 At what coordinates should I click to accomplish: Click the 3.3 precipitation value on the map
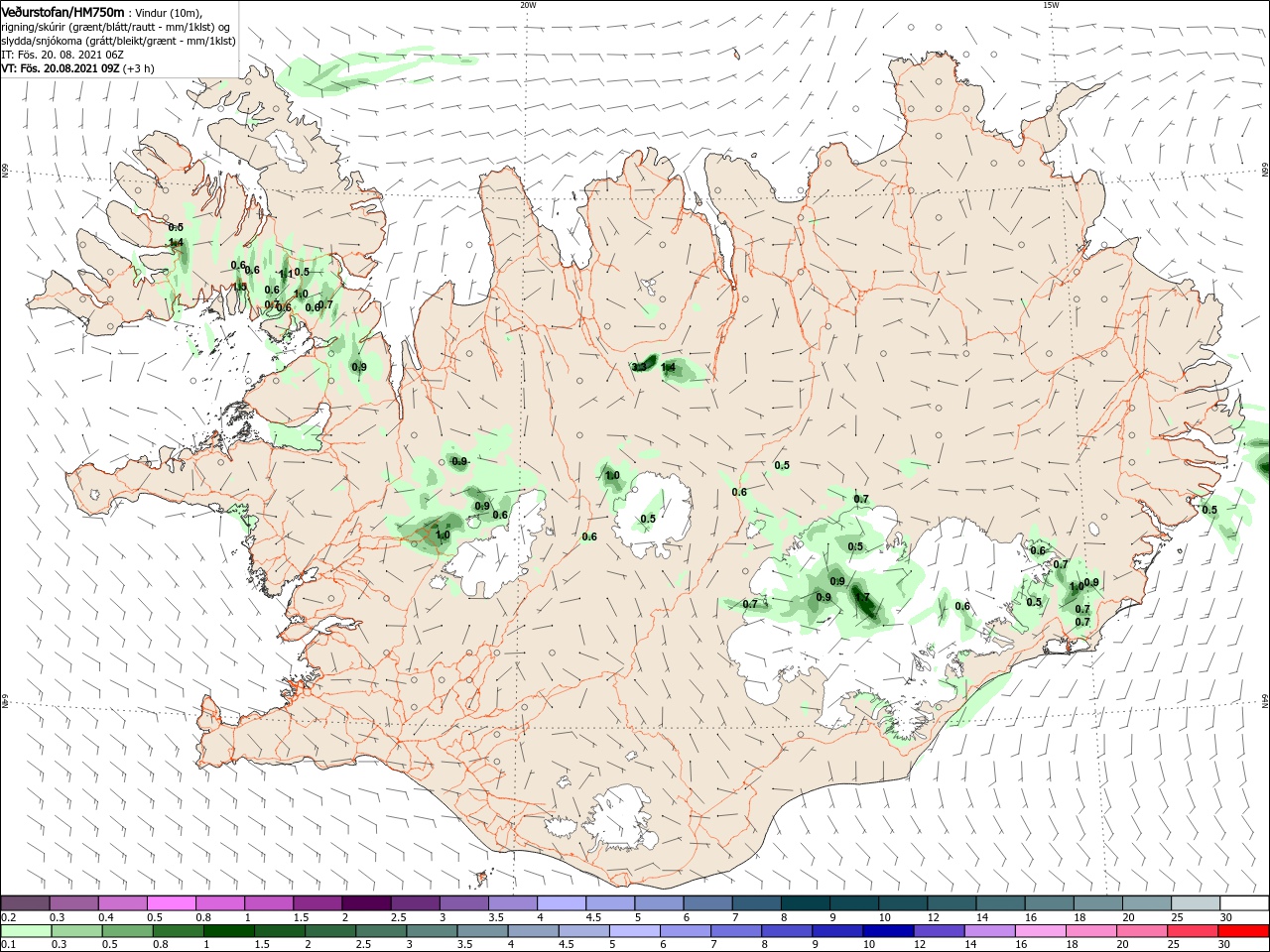tap(639, 367)
